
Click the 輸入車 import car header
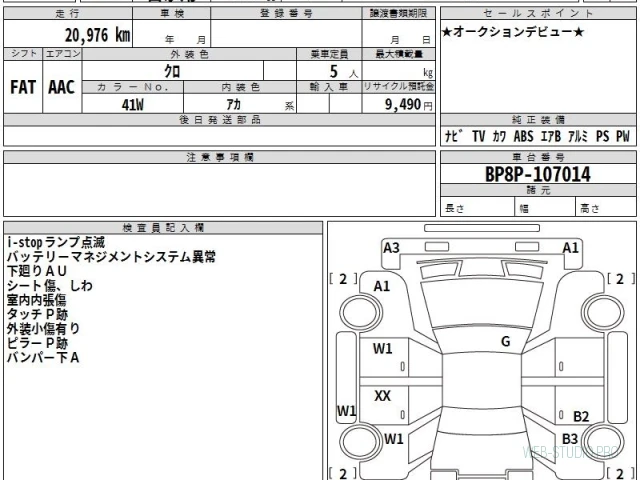tap(329, 87)
